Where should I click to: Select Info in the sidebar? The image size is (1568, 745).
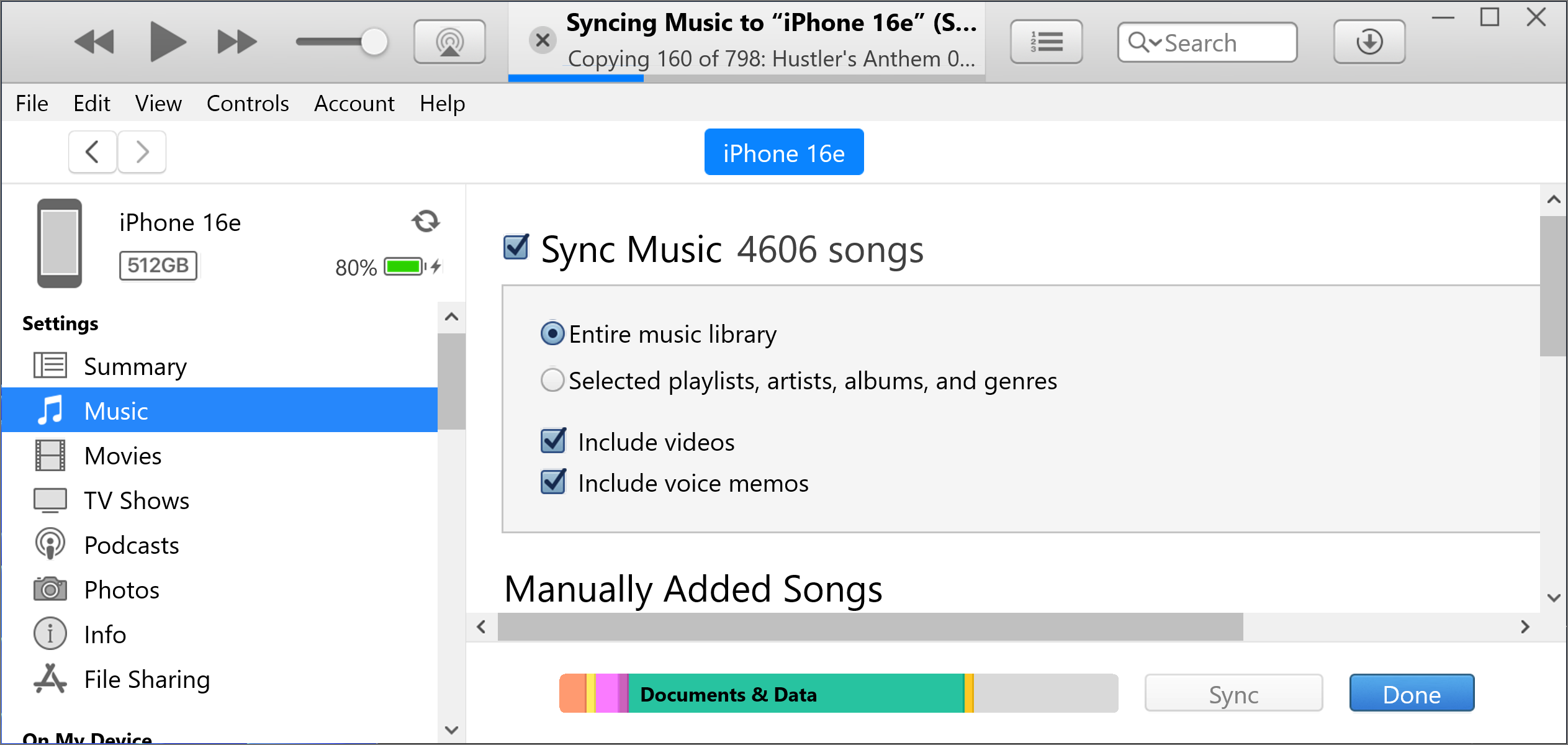(x=220, y=634)
